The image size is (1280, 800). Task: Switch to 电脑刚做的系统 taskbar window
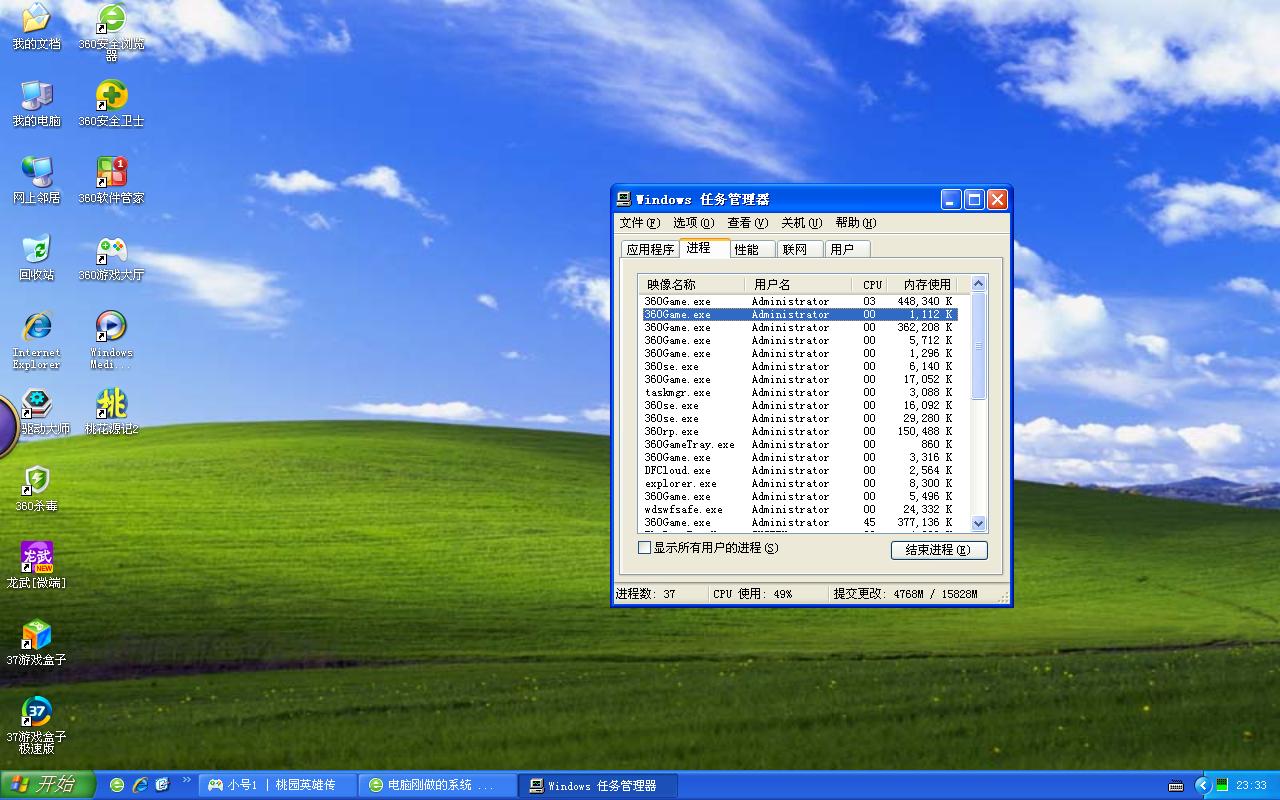click(x=438, y=785)
